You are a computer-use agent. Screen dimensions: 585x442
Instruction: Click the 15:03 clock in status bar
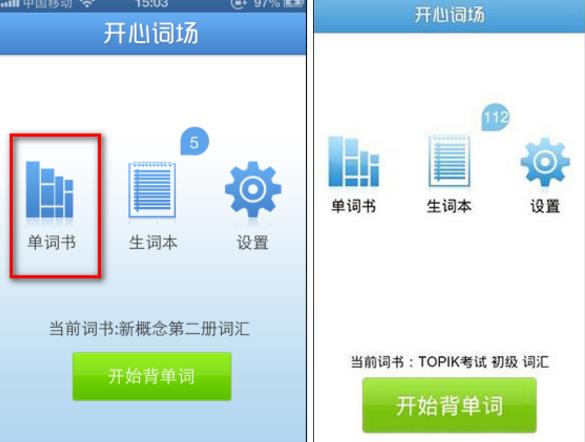[151, 4]
